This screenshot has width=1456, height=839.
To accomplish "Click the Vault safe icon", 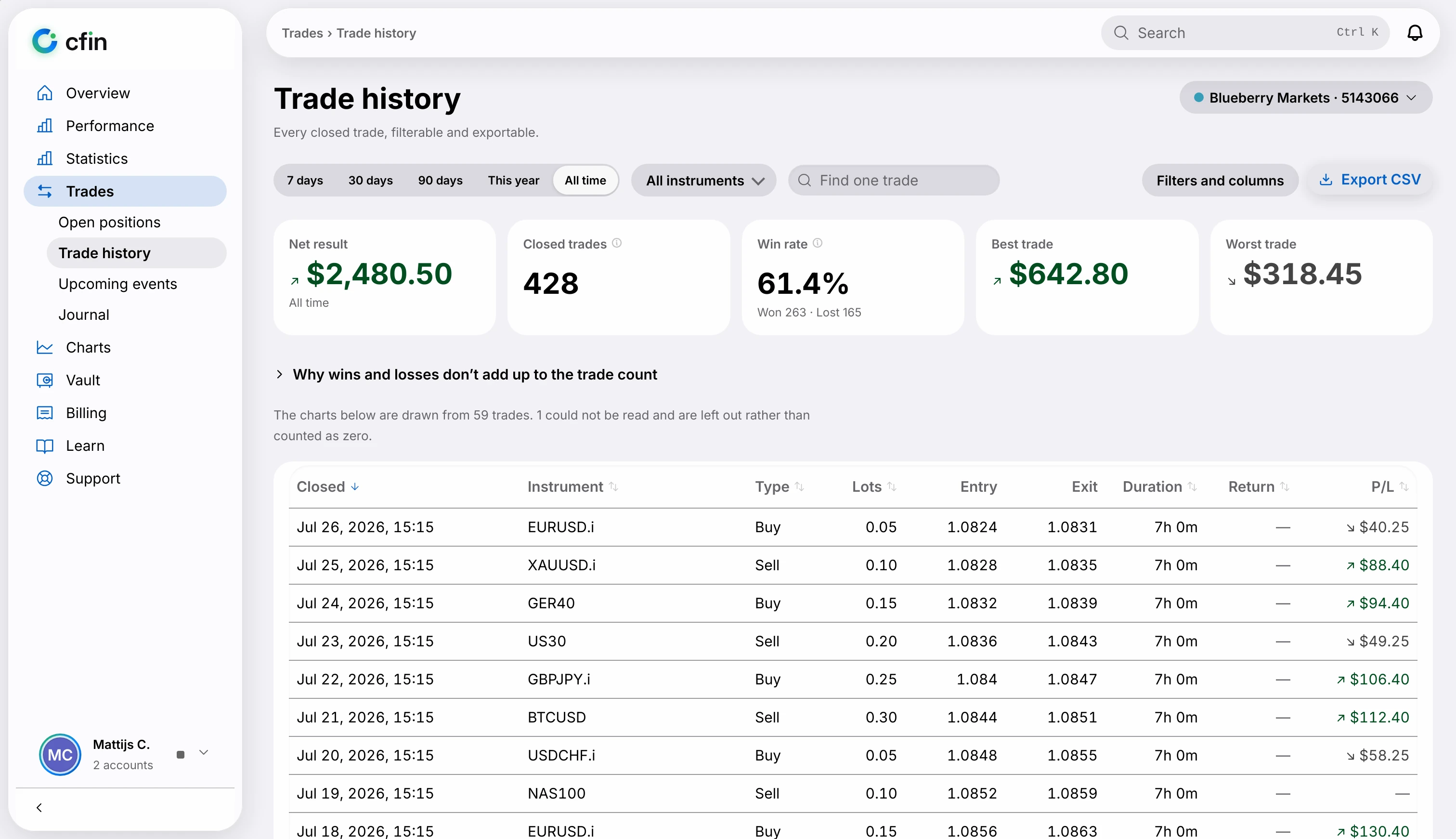I will [44, 380].
